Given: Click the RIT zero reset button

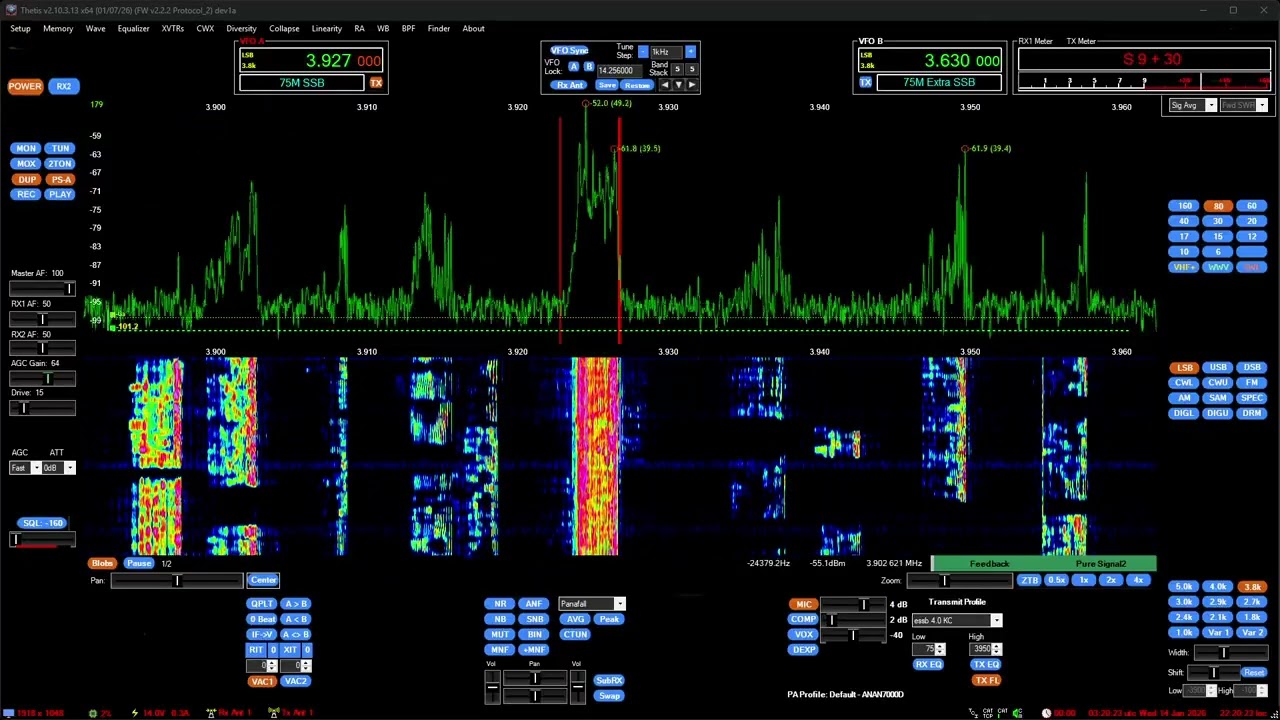Looking at the screenshot, I should point(273,650).
